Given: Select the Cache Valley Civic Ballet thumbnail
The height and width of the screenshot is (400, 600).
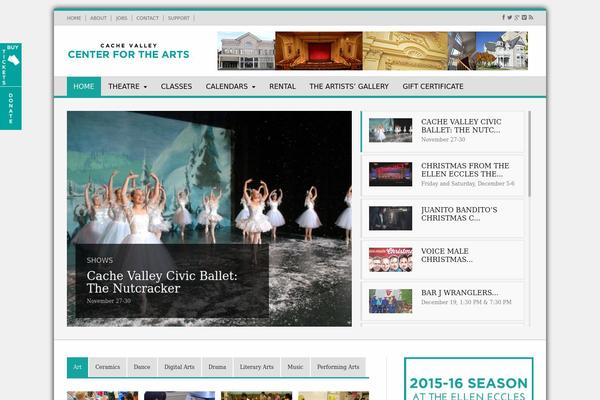Looking at the screenshot, I should pyautogui.click(x=390, y=130).
